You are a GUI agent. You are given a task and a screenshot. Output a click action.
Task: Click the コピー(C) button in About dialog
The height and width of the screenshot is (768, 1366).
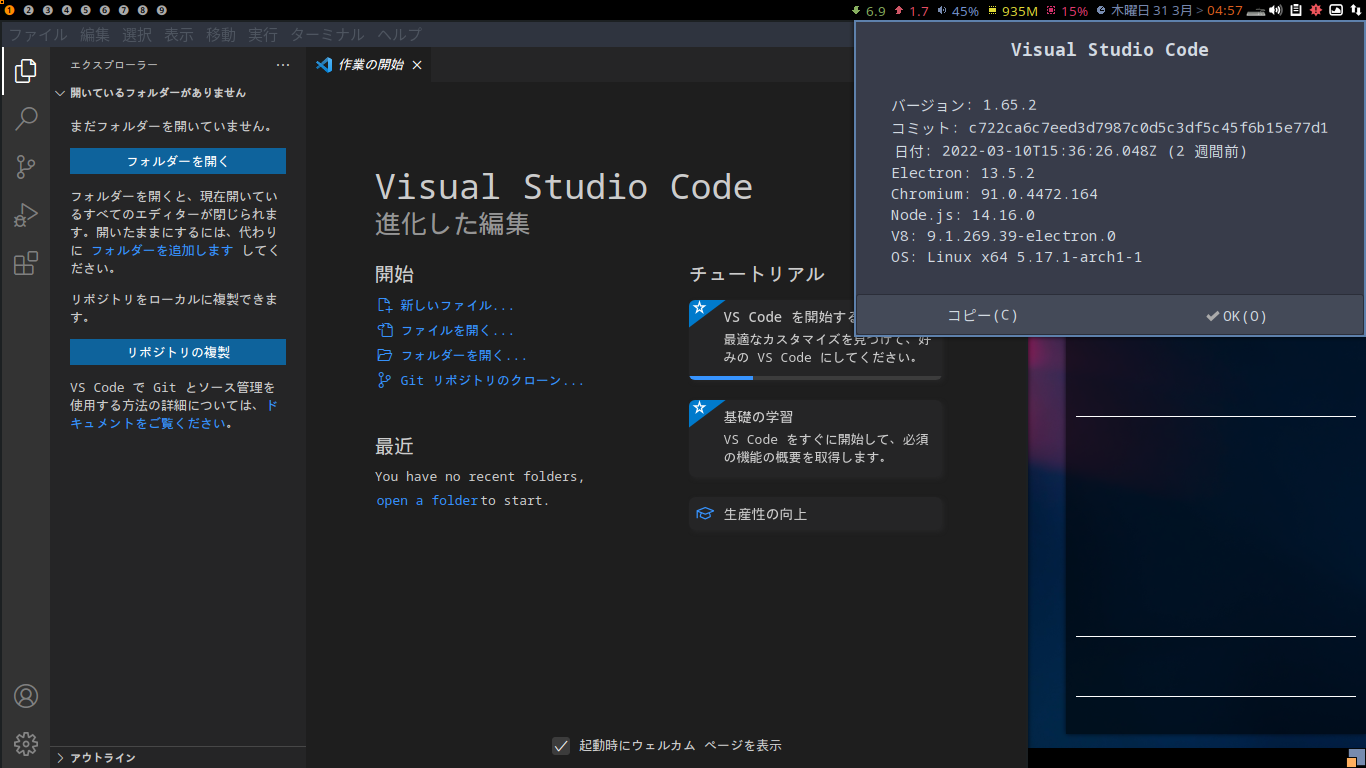pos(982,316)
